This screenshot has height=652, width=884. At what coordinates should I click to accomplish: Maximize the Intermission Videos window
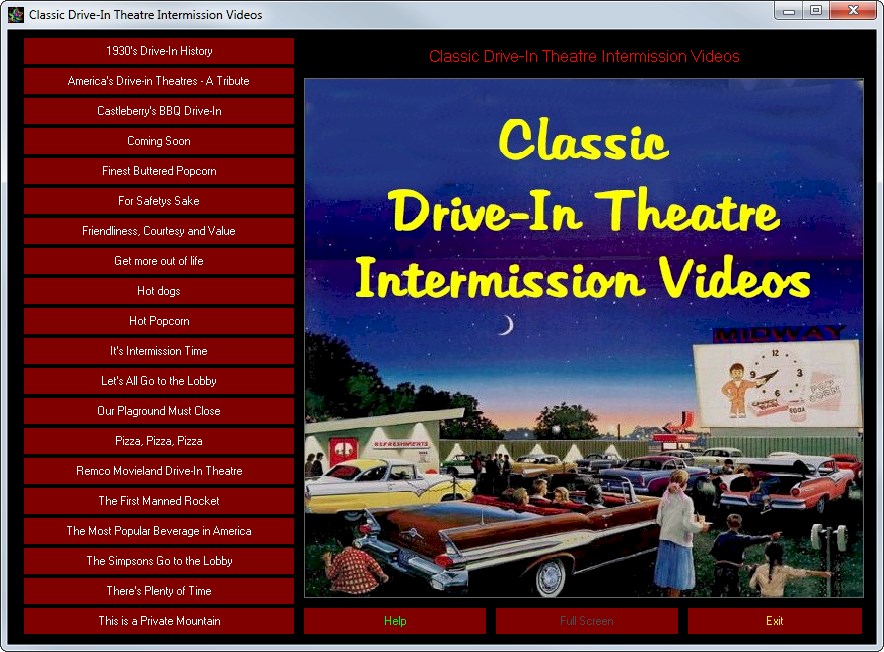(816, 11)
